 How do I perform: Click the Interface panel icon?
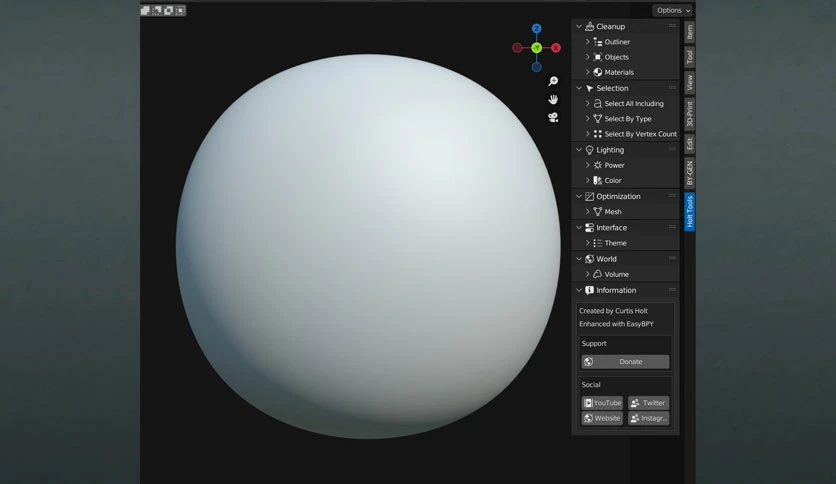click(x=589, y=228)
